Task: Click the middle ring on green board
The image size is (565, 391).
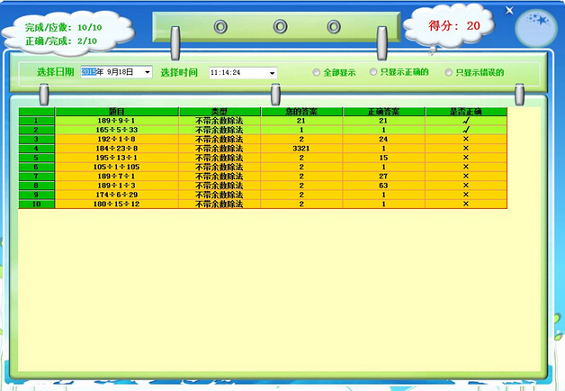Action: [x=280, y=26]
